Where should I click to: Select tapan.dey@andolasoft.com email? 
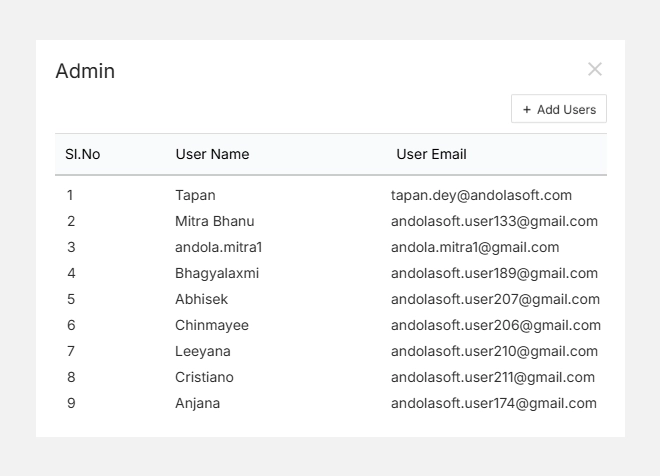click(481, 195)
